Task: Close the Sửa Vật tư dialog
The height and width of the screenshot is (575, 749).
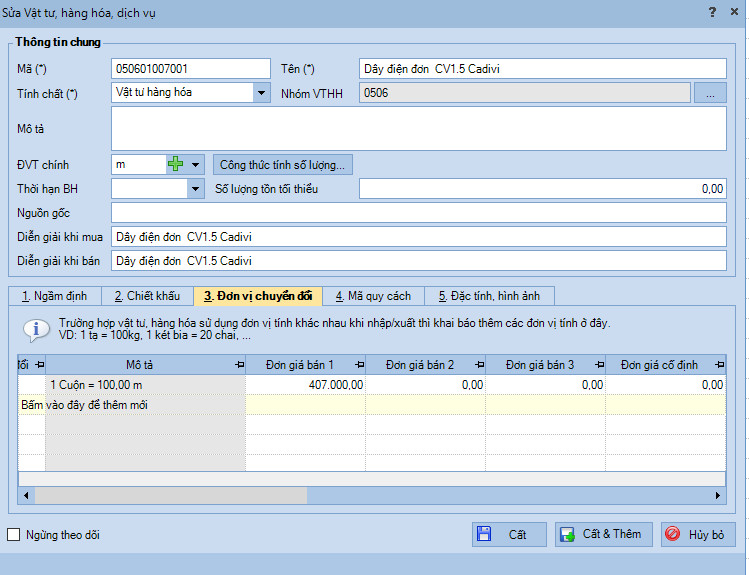Action: (x=735, y=12)
